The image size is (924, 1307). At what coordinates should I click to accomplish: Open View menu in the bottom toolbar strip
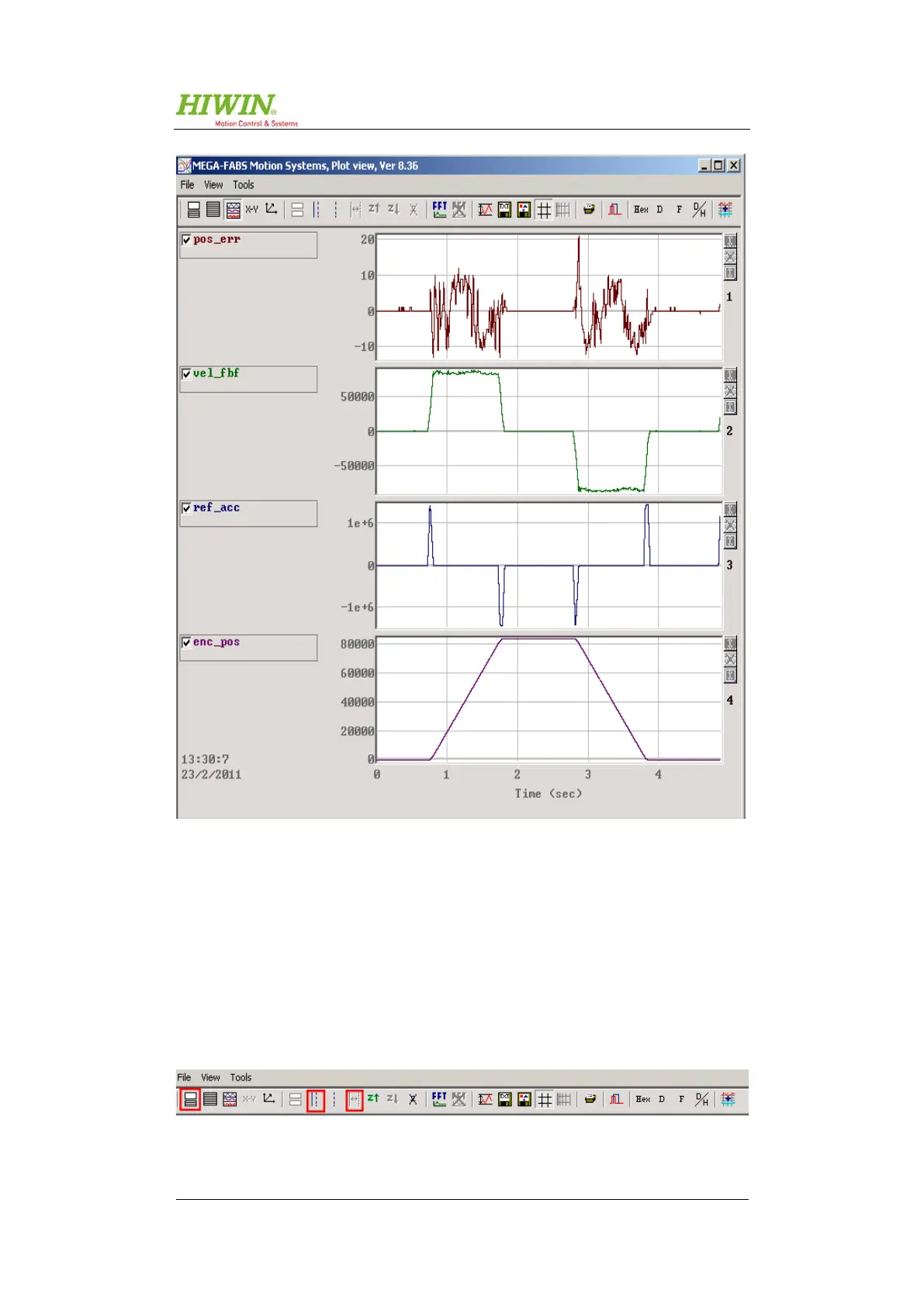click(211, 1077)
